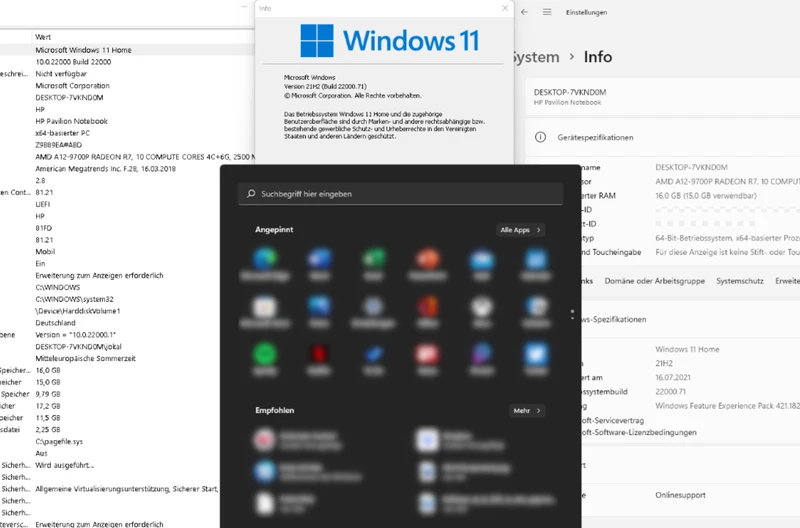Viewport: 800px width, 528px height.
Task: Launch Spotify from pinned apps
Action: coord(265,359)
